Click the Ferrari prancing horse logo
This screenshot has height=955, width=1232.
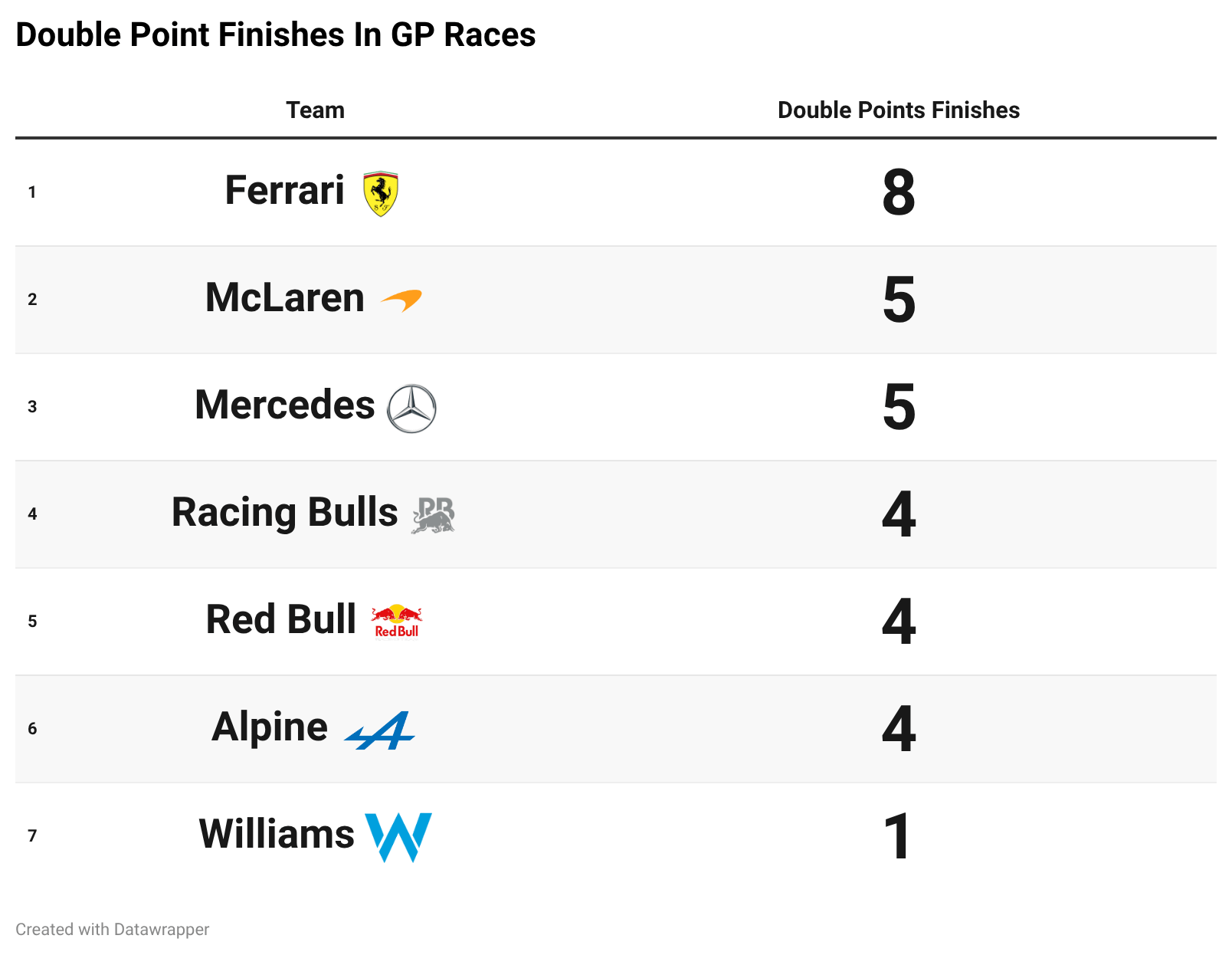coord(381,193)
